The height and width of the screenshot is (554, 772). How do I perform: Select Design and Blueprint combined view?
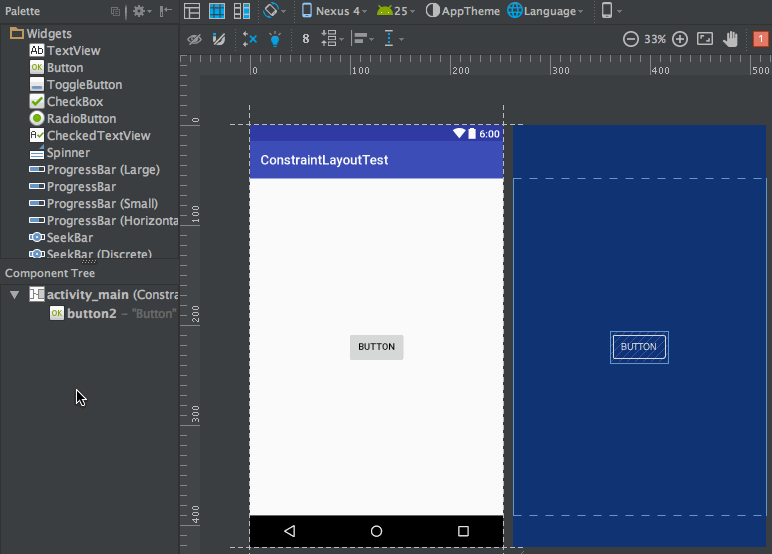point(241,11)
